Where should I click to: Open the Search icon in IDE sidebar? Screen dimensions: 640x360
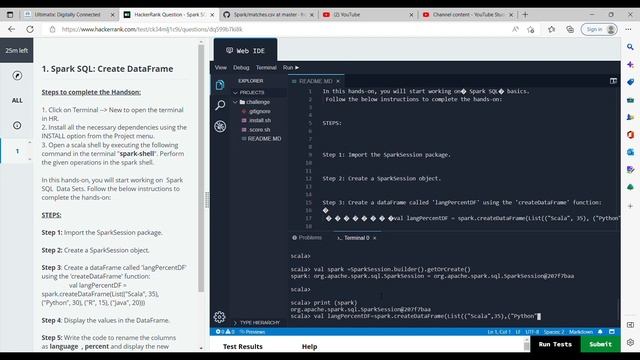click(x=220, y=105)
